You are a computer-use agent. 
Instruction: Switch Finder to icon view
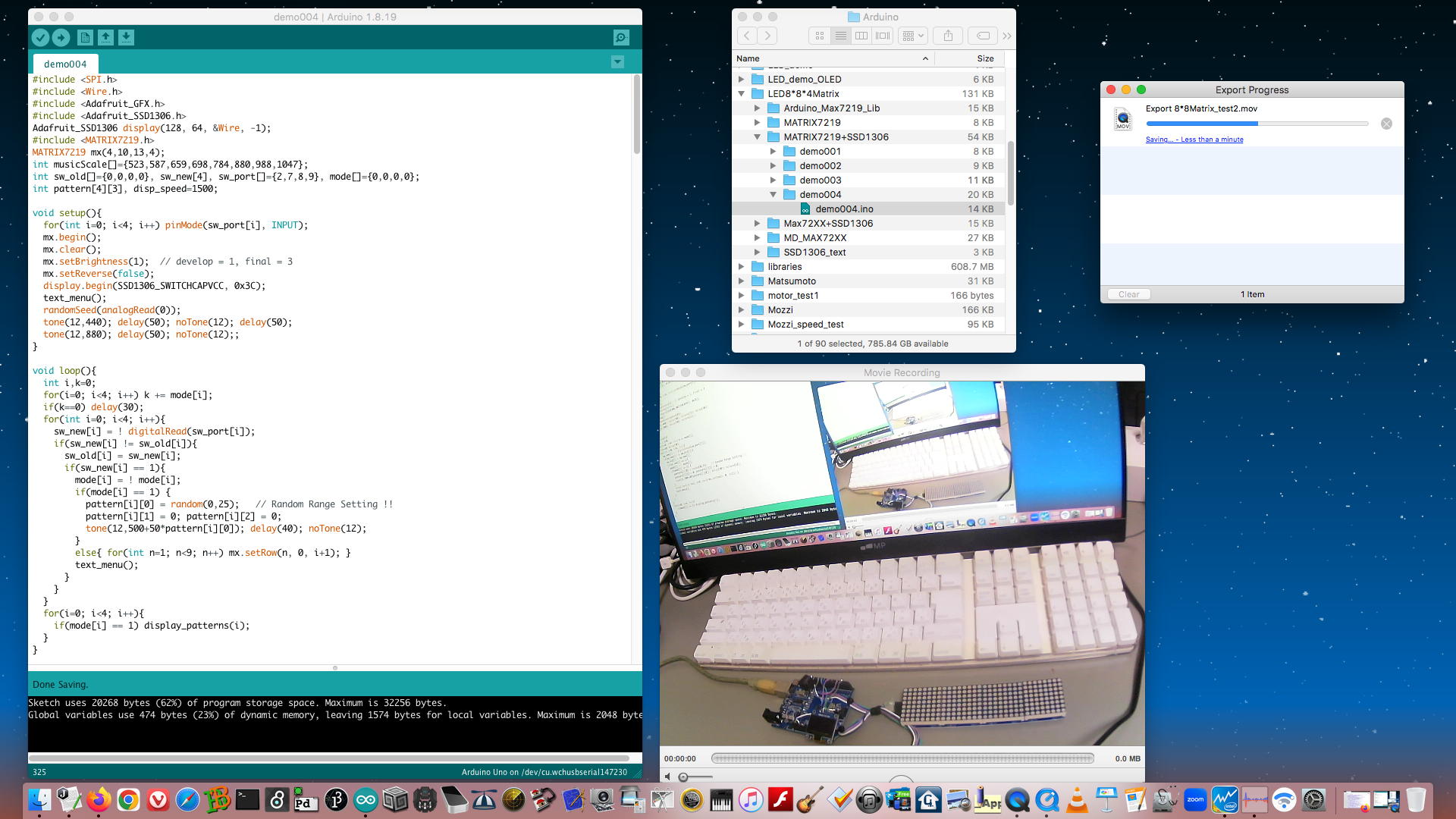[820, 36]
